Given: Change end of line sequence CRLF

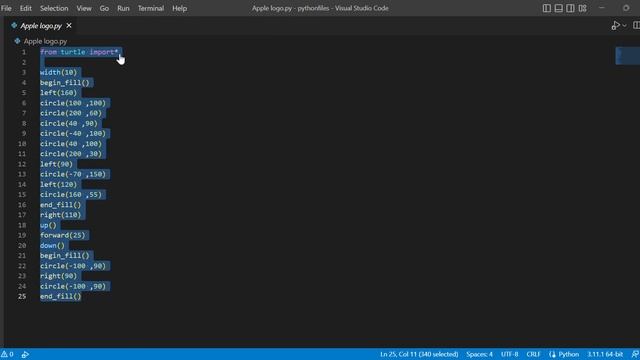Looking at the screenshot, I should coord(533,354).
